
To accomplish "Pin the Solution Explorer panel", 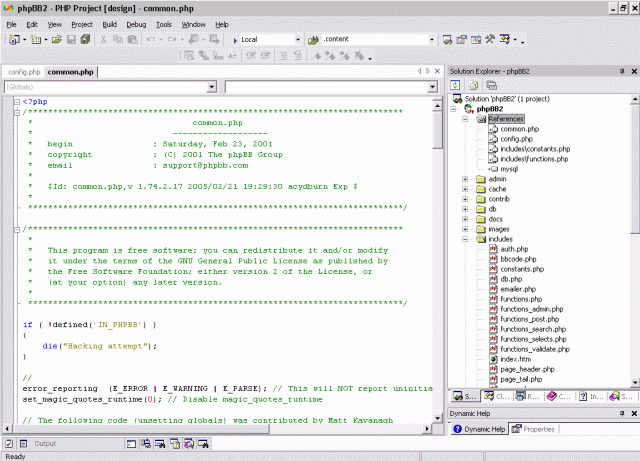I will (x=622, y=71).
